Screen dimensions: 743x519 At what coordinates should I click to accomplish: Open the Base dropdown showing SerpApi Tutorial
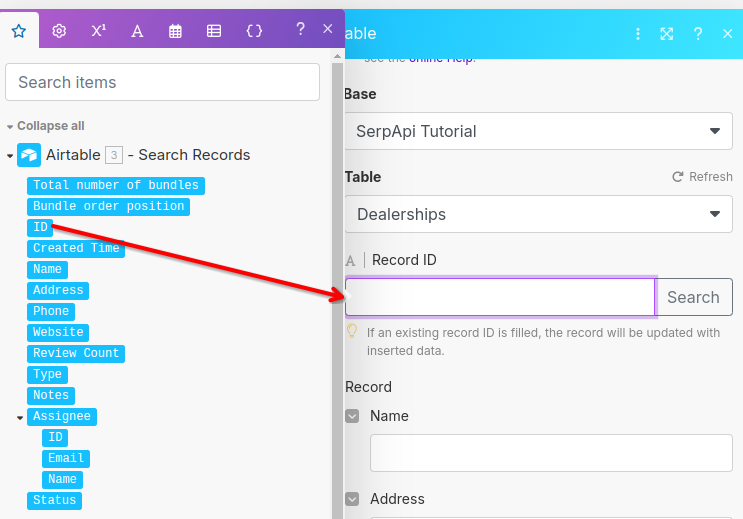pyautogui.click(x=538, y=131)
